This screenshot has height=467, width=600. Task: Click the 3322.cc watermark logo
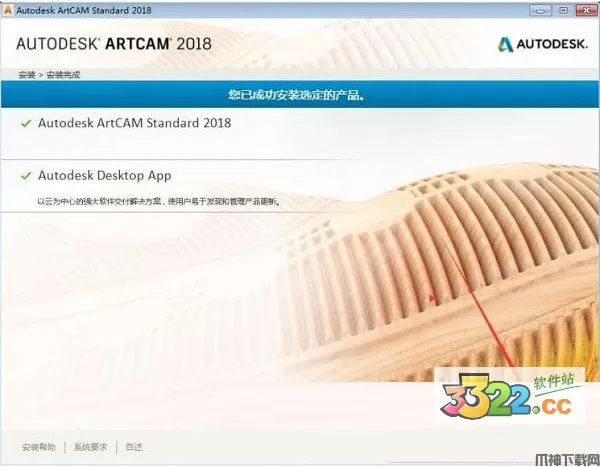click(x=510, y=396)
